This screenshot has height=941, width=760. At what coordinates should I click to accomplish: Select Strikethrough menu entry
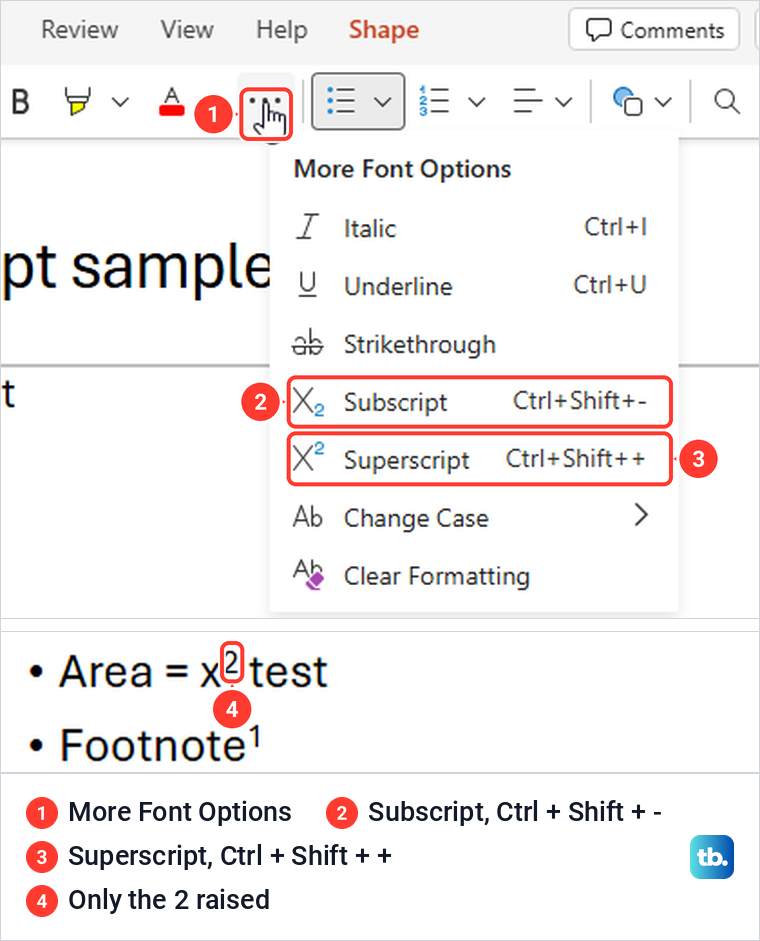click(x=474, y=344)
